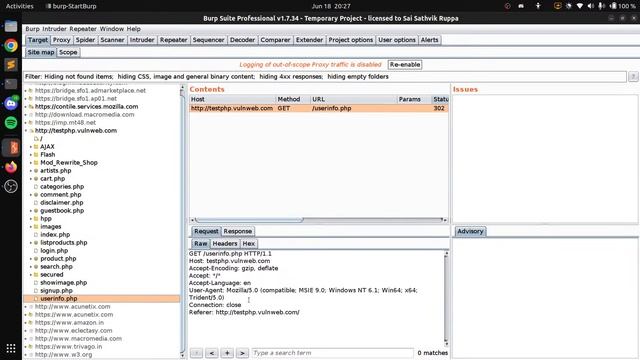The height and width of the screenshot is (360, 640).
Task: Click the next match '>' button
Action: click(242, 353)
